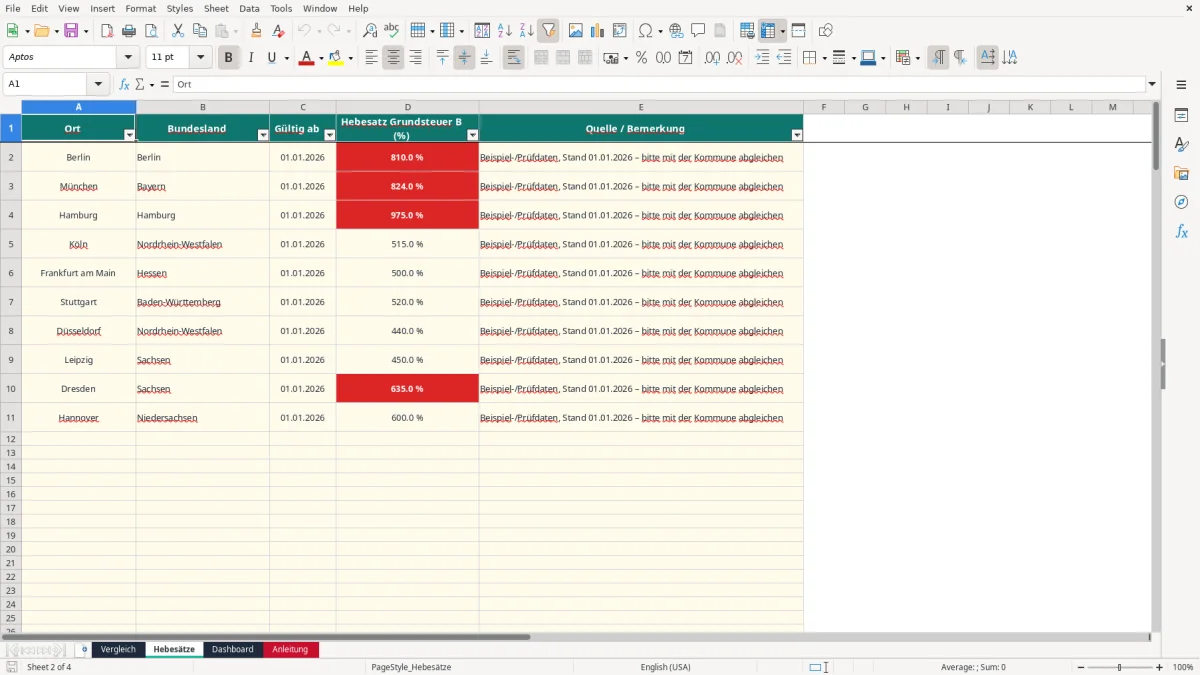Toggle Freeze Rows and Columns

click(x=768, y=31)
